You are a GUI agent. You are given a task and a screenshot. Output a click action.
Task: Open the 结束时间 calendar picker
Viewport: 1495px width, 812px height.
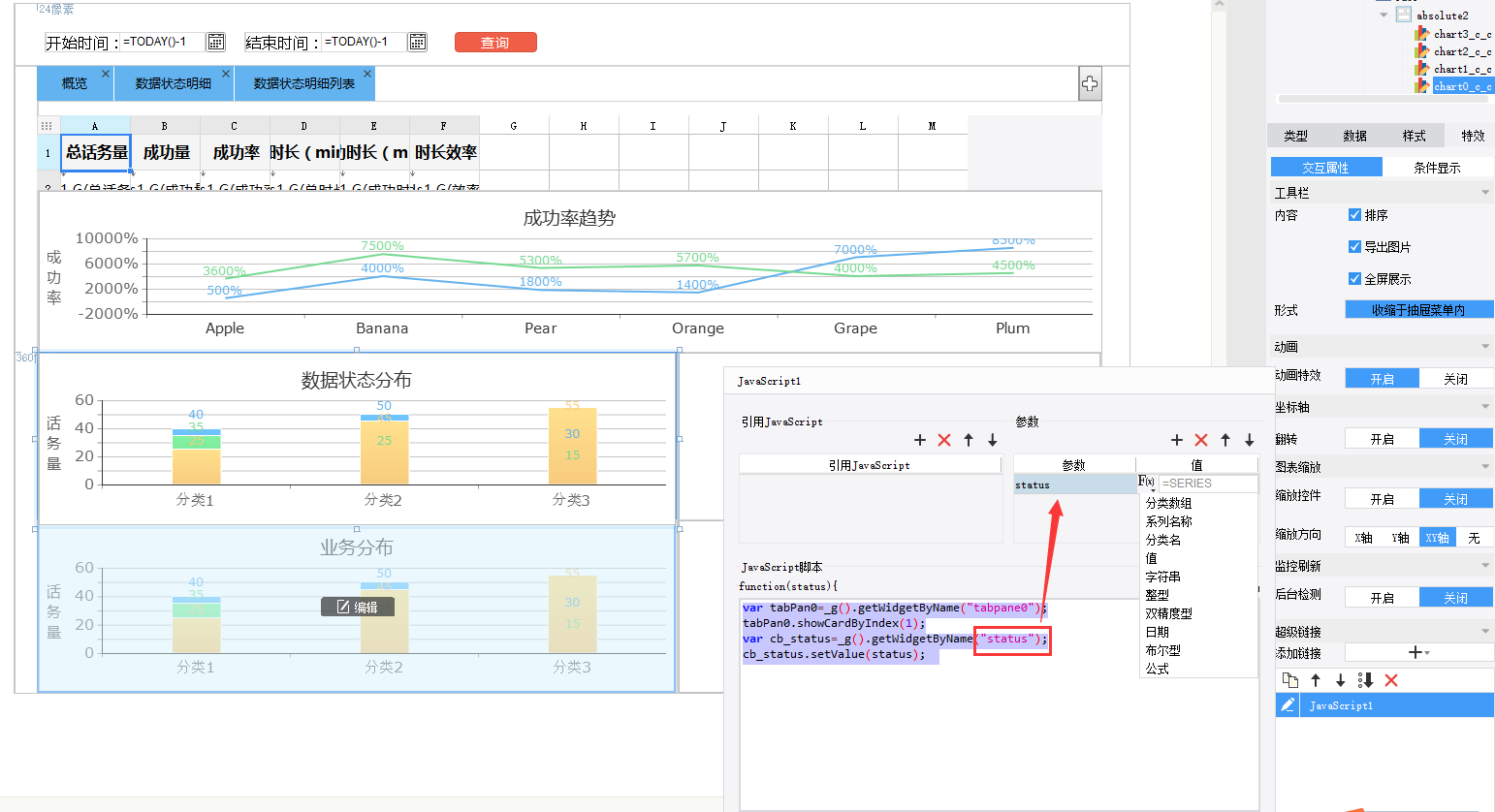[x=418, y=42]
